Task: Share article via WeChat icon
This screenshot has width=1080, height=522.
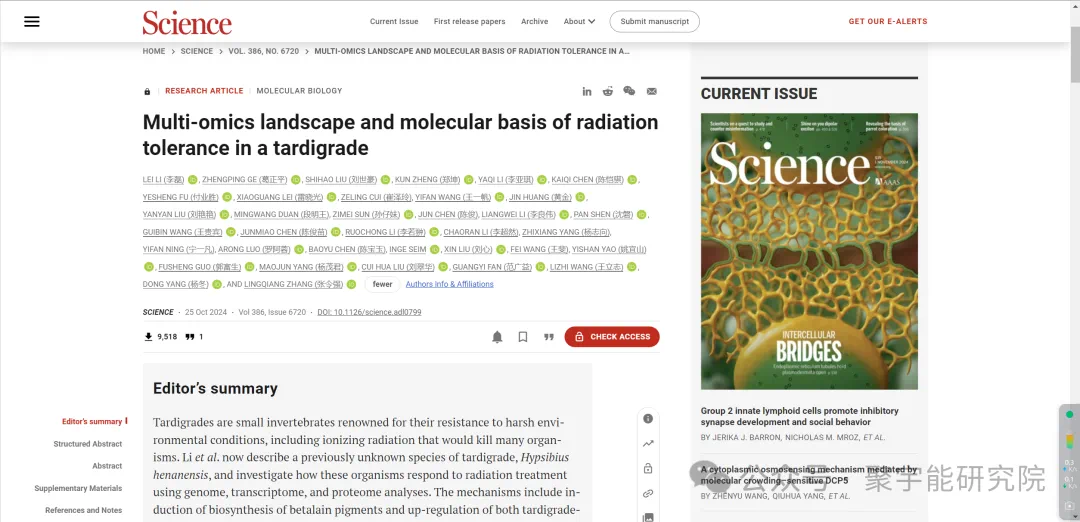Action: click(629, 91)
